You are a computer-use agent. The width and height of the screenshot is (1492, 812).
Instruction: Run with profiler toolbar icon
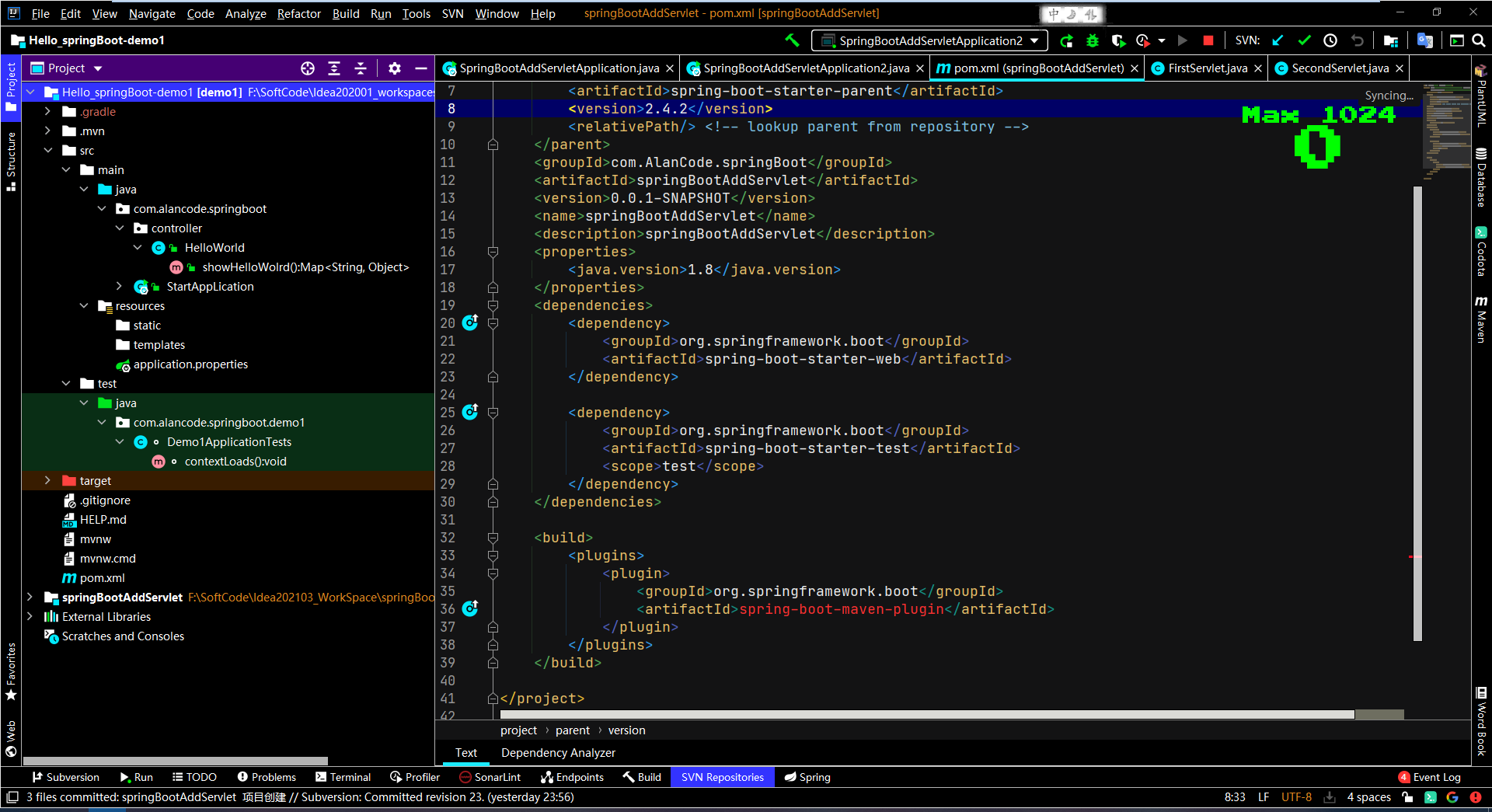pyautogui.click(x=1143, y=40)
